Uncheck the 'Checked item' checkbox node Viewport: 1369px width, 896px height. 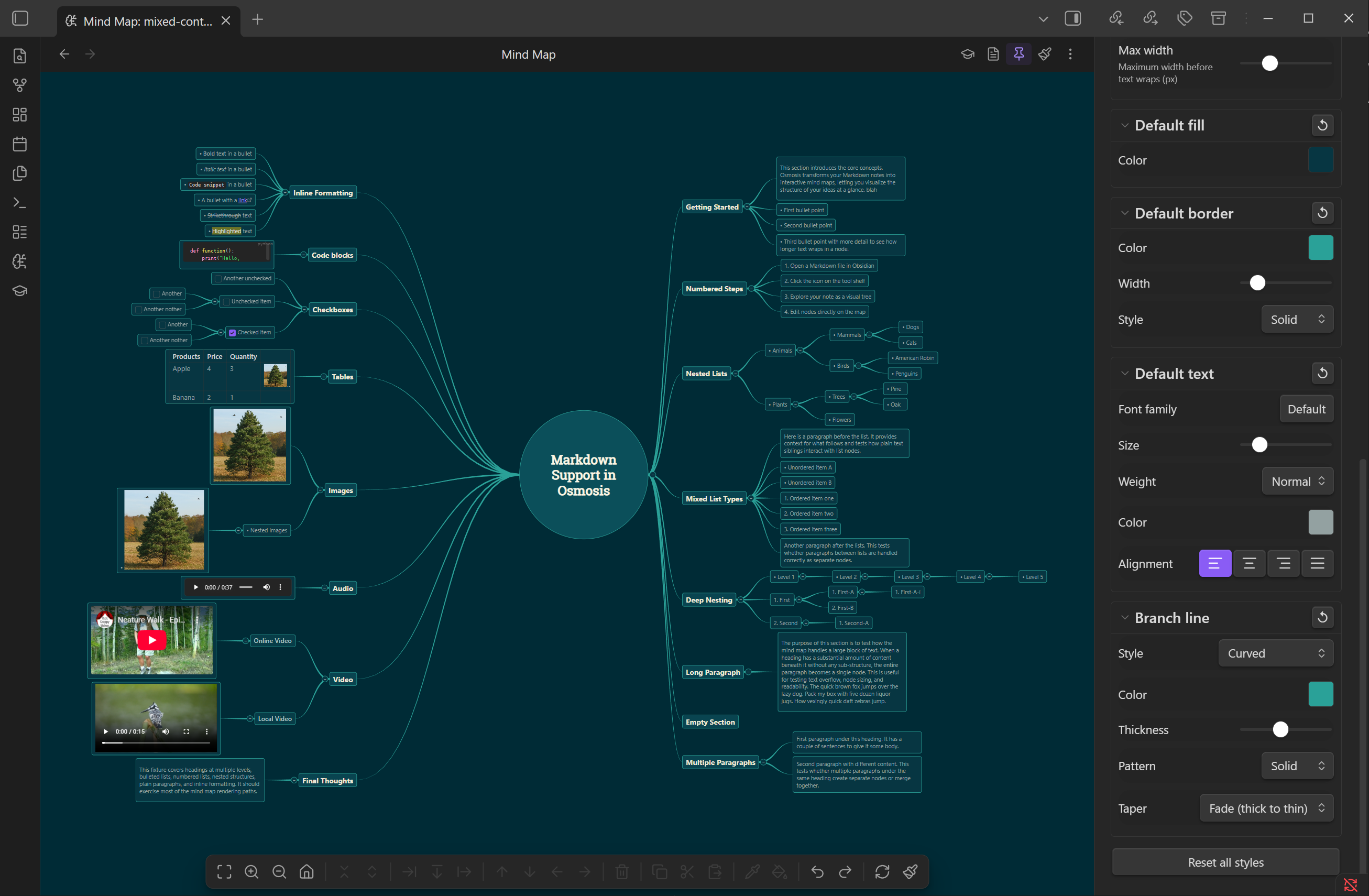tap(233, 332)
